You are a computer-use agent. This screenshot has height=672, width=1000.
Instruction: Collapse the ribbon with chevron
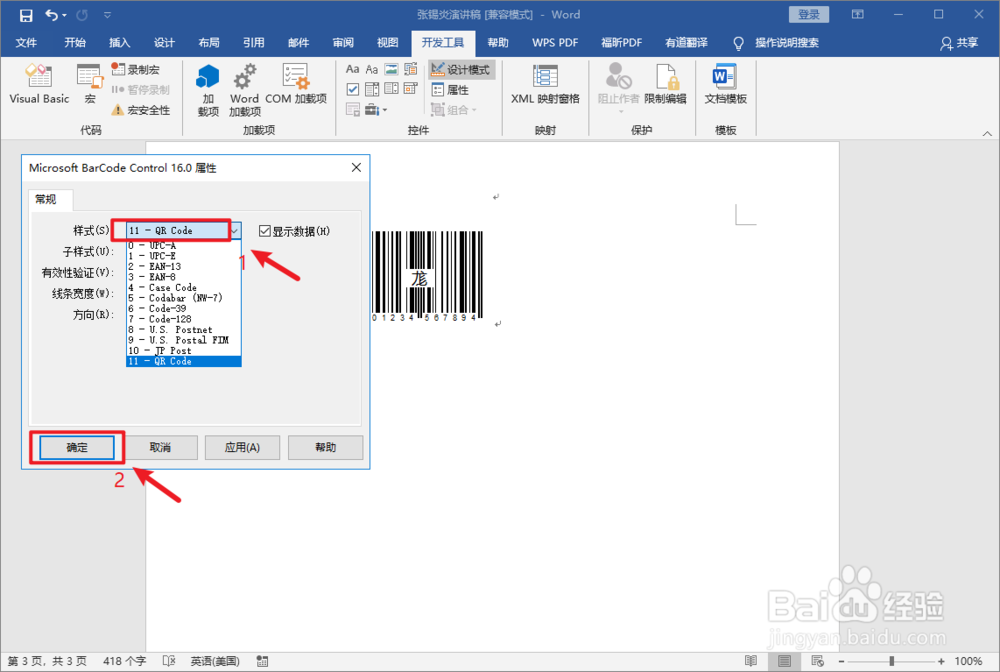point(987,133)
